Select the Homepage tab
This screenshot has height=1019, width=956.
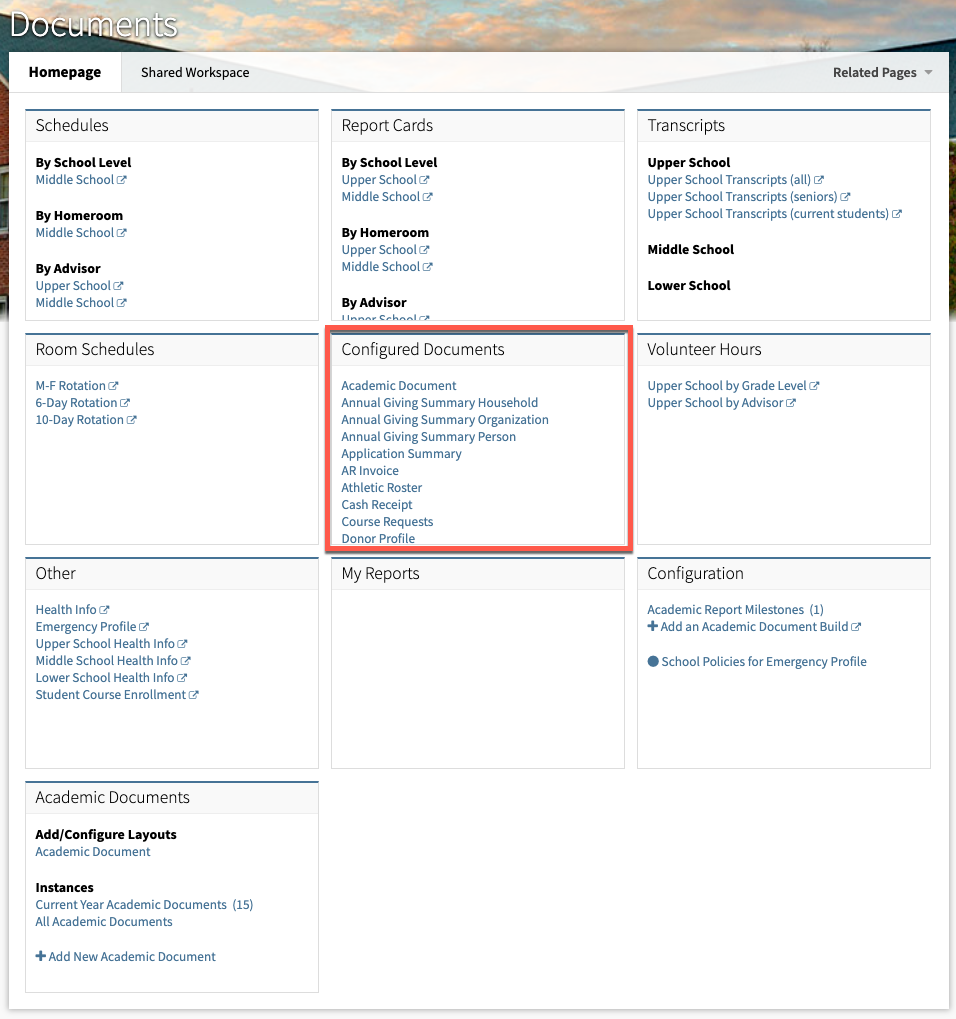(64, 71)
